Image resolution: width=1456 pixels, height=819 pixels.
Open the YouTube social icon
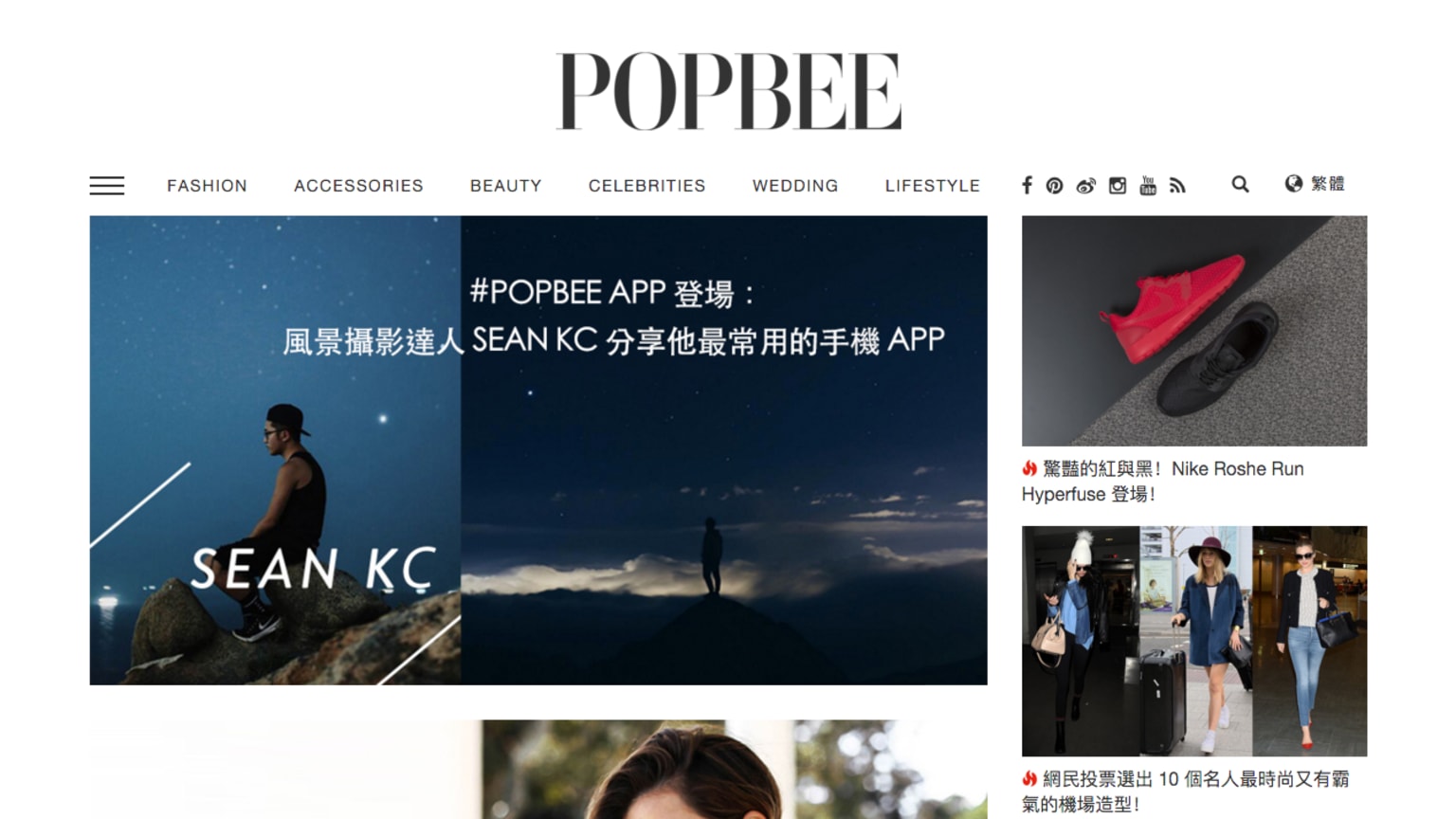[1148, 186]
